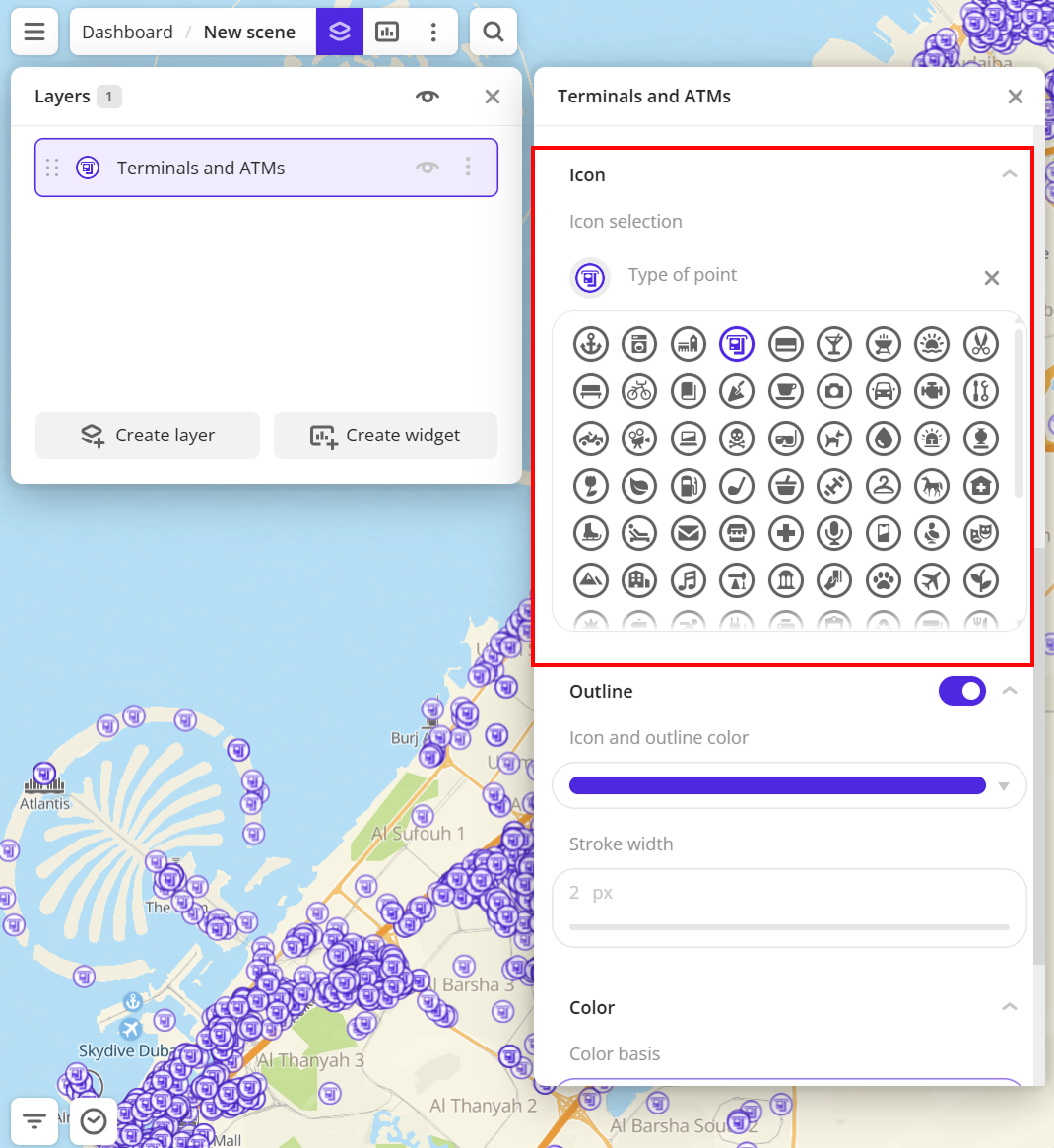Choose the cocktail glass icon

[x=834, y=344]
